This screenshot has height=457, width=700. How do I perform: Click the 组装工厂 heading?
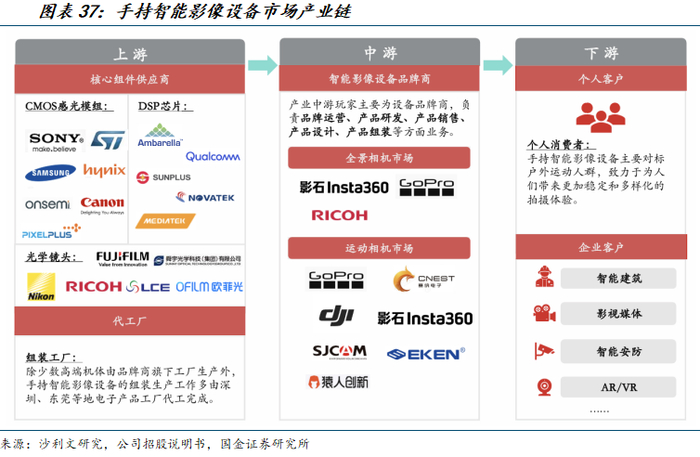coord(54,357)
